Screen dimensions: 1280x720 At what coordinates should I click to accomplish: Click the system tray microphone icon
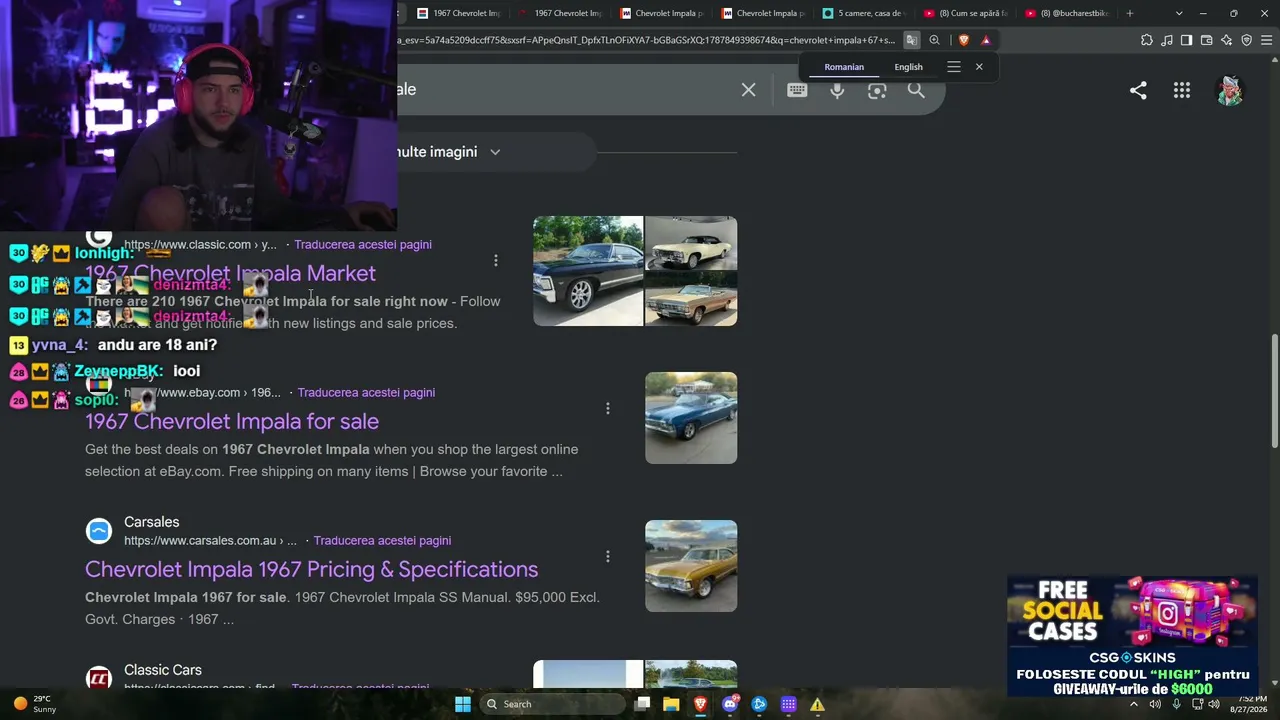coord(1176,704)
